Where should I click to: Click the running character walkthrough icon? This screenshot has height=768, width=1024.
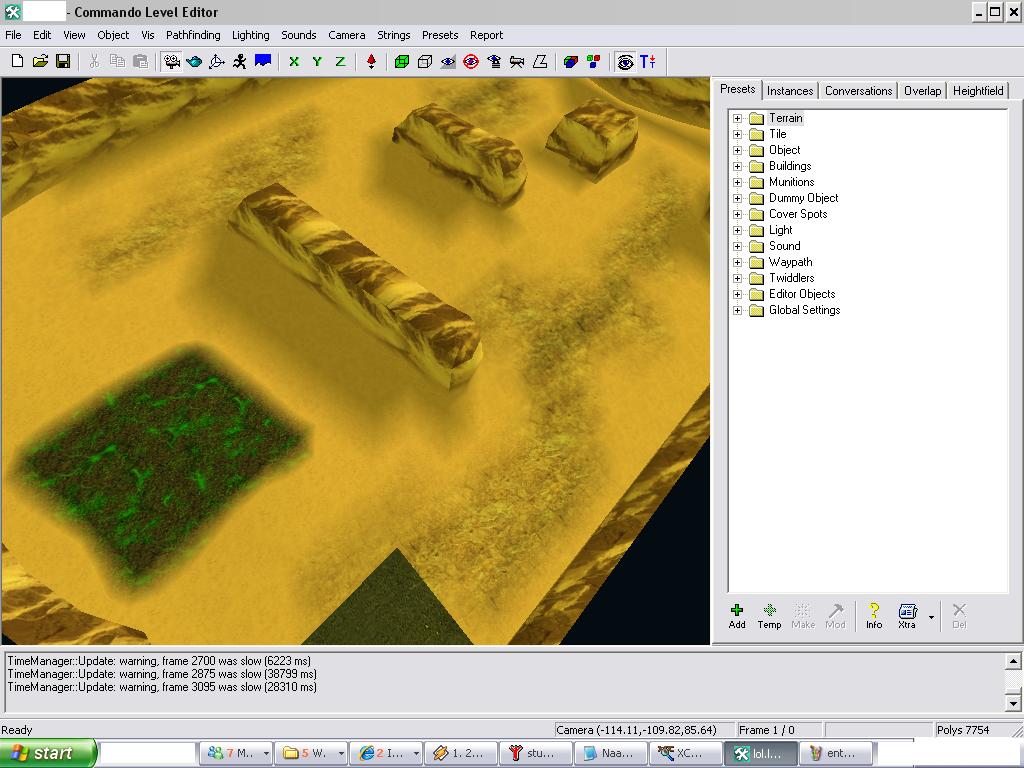(240, 62)
